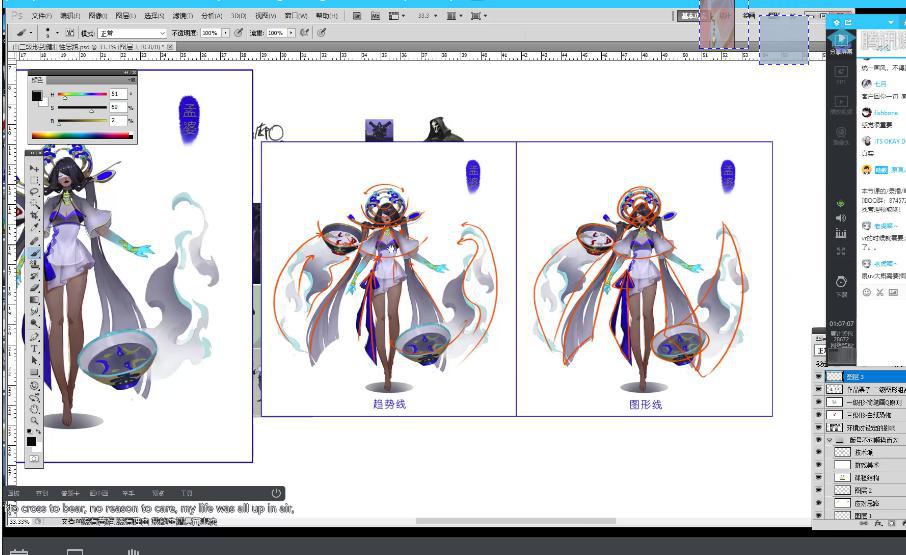The height and width of the screenshot is (555, 906).
Task: Select the Rectangle shape tool
Action: 34,373
